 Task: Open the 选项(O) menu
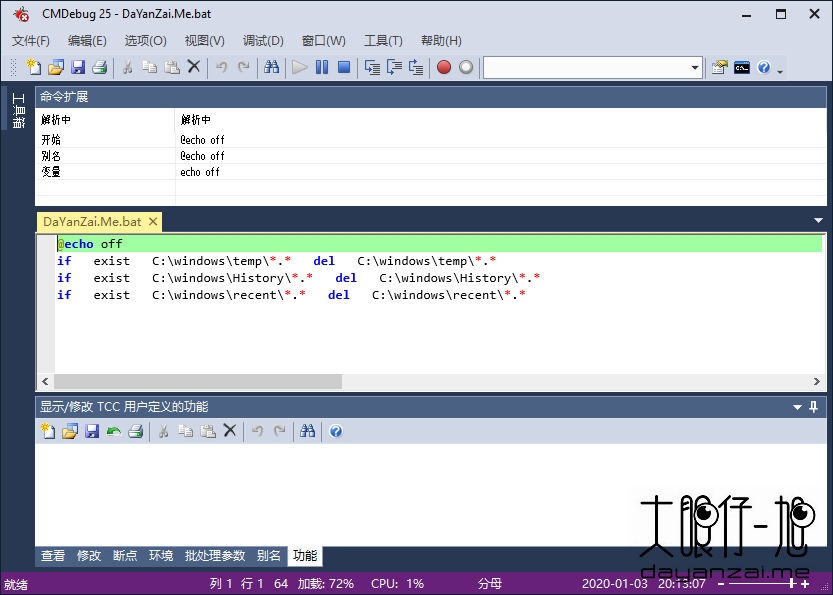pos(146,41)
